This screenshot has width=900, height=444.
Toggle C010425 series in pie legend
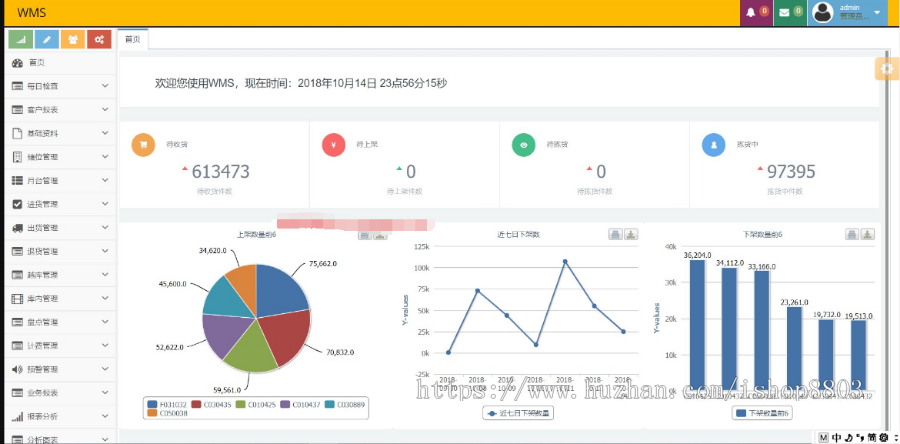[254, 404]
